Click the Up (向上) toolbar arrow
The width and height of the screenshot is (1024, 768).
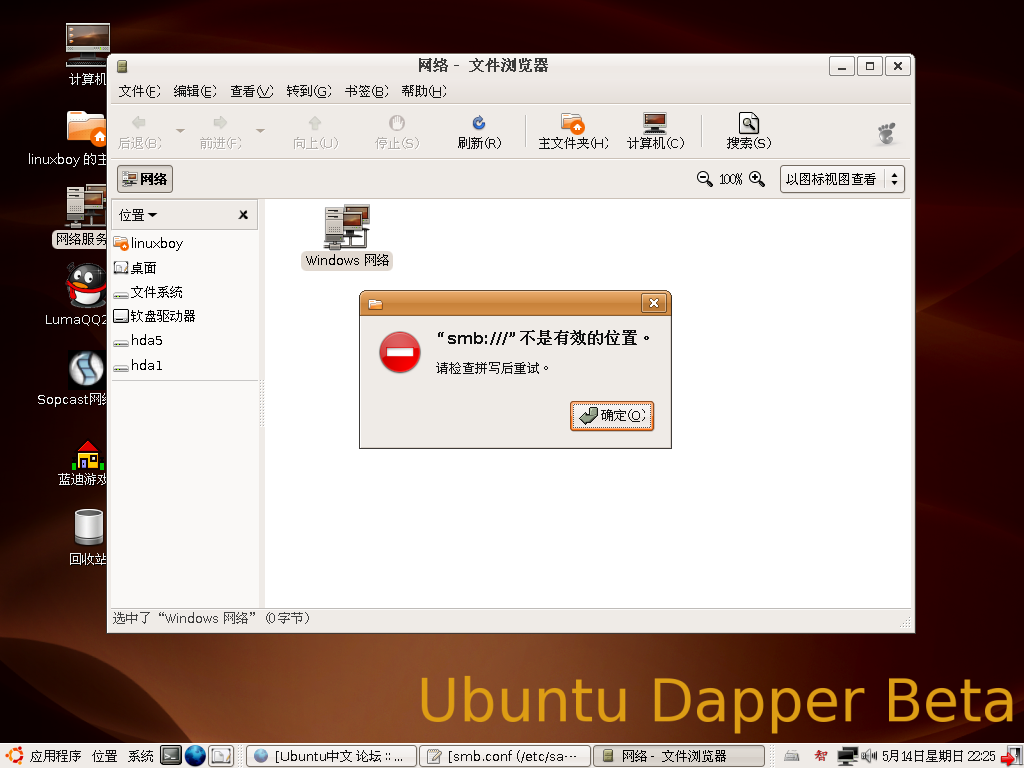tap(315, 123)
